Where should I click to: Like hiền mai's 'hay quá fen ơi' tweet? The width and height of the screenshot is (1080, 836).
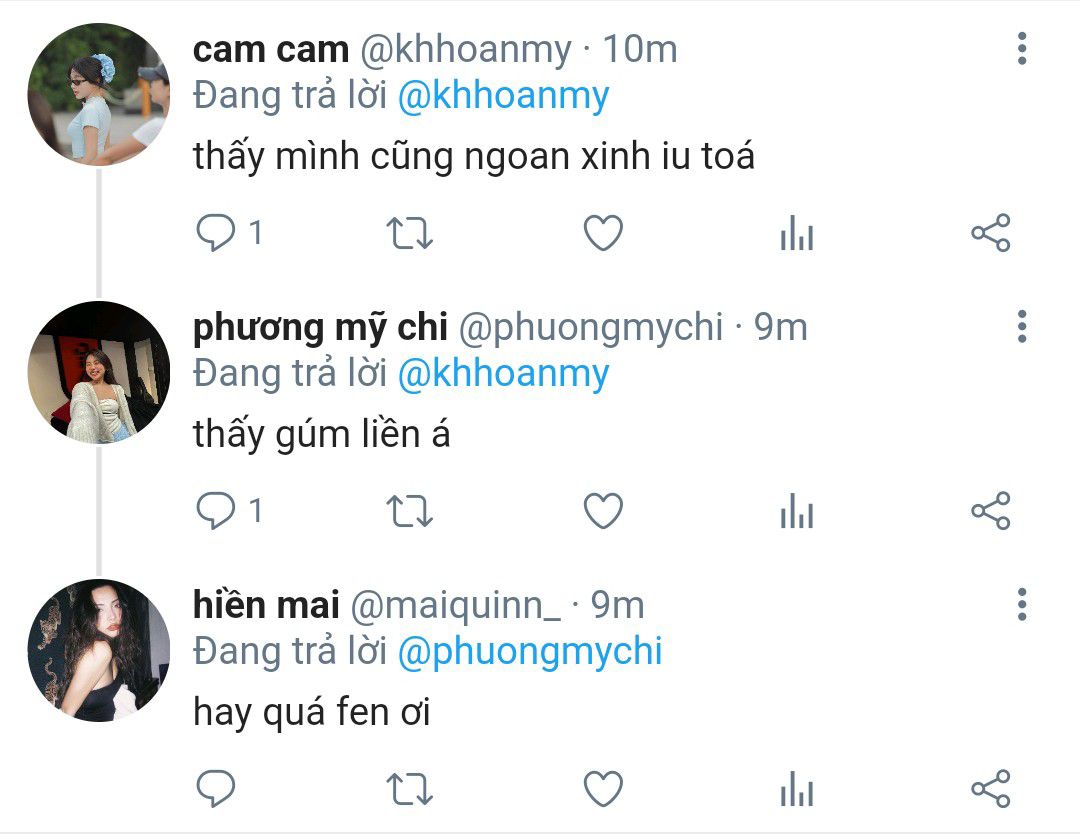click(603, 789)
